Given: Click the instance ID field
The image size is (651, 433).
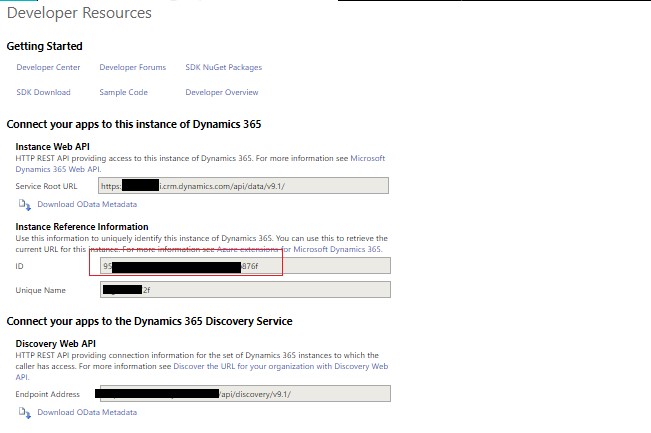Looking at the screenshot, I should [245, 266].
